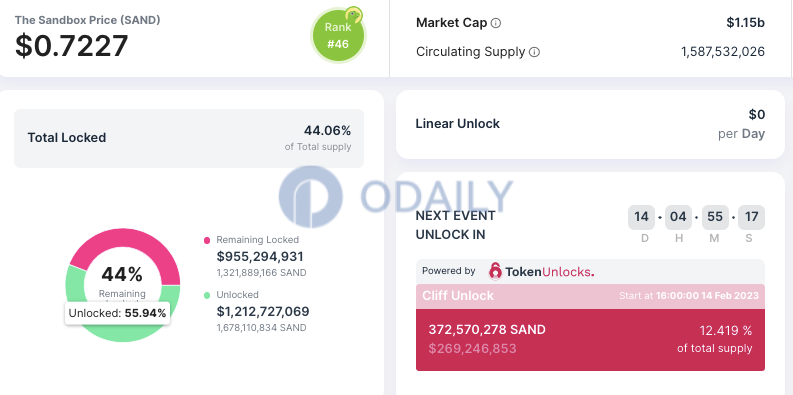Click the TokenUnlocks lock logo icon
Screen dimensions: 793x395
[x=495, y=271]
